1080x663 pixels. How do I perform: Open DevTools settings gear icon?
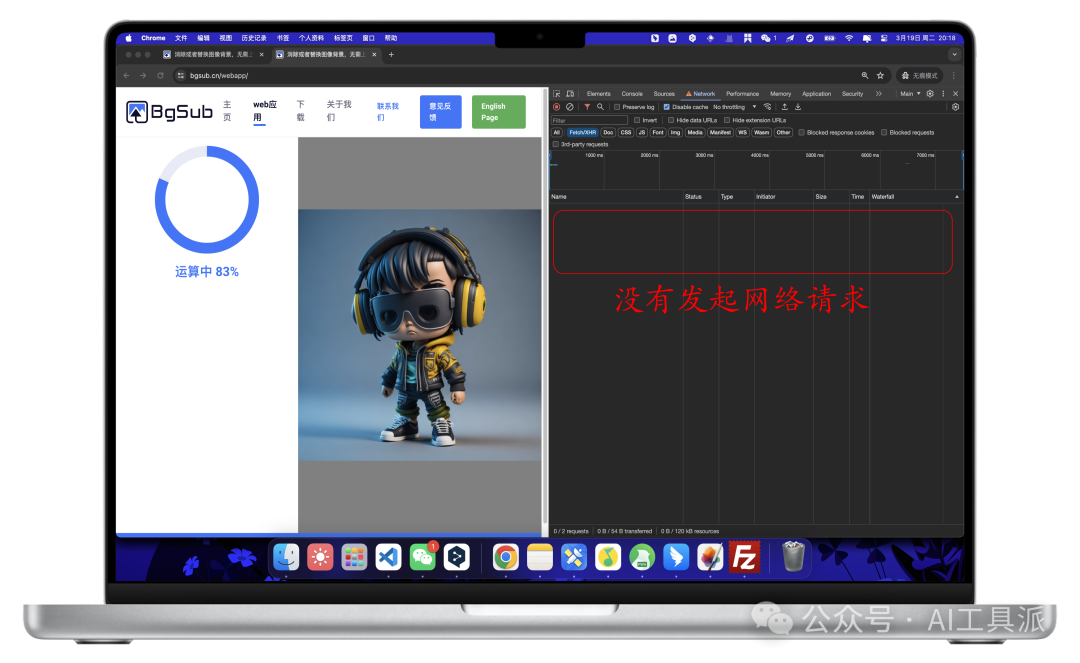[x=930, y=94]
